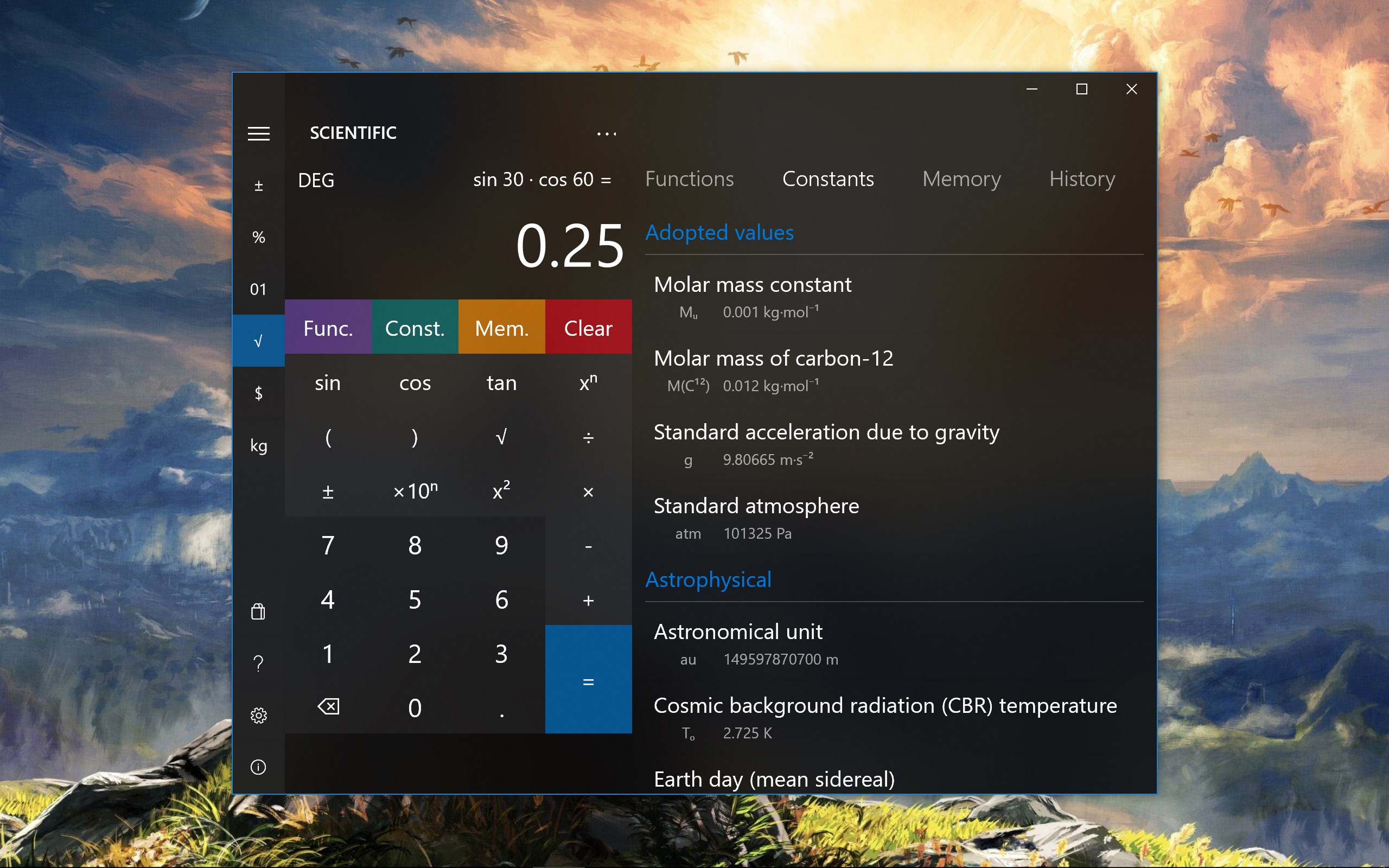
Task: Switch to the Memory tab
Action: [x=961, y=179]
